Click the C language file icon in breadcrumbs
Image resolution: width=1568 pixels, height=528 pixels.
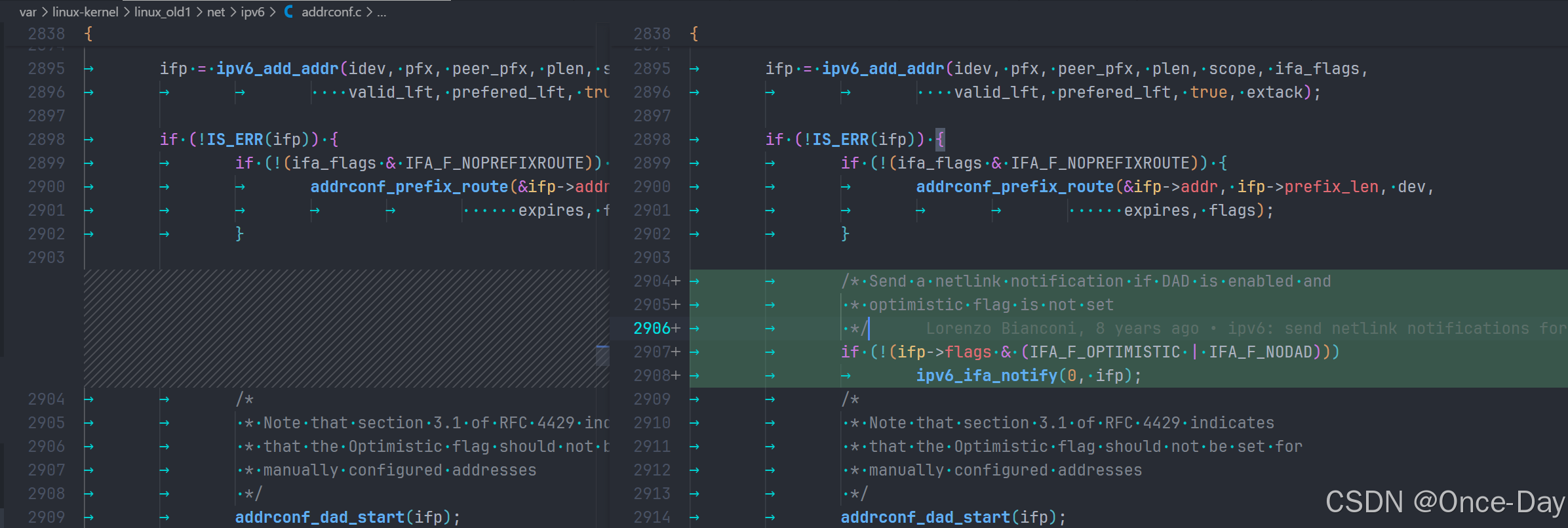(288, 12)
